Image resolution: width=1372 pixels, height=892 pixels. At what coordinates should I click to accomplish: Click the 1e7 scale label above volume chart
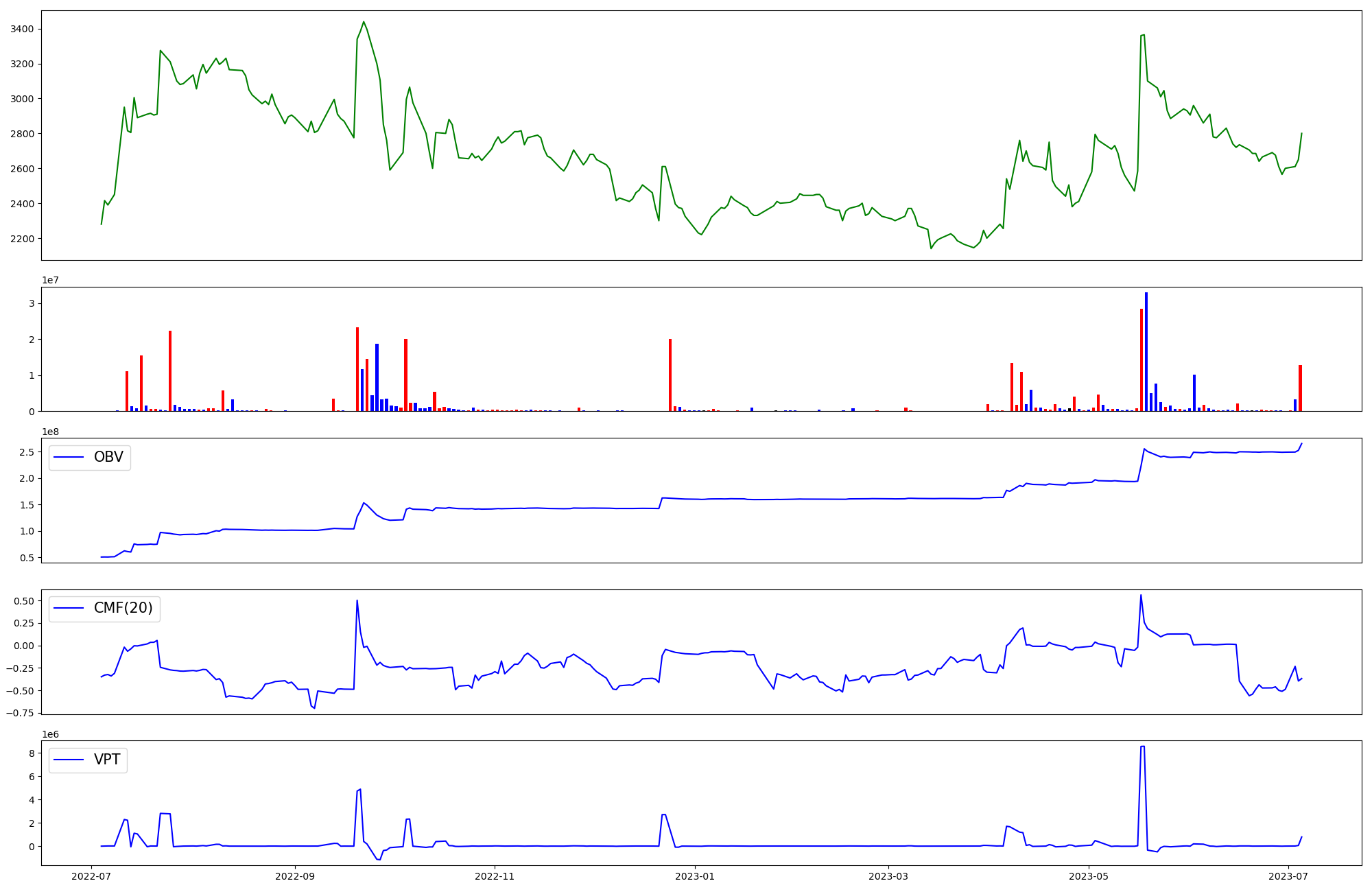pos(50,281)
